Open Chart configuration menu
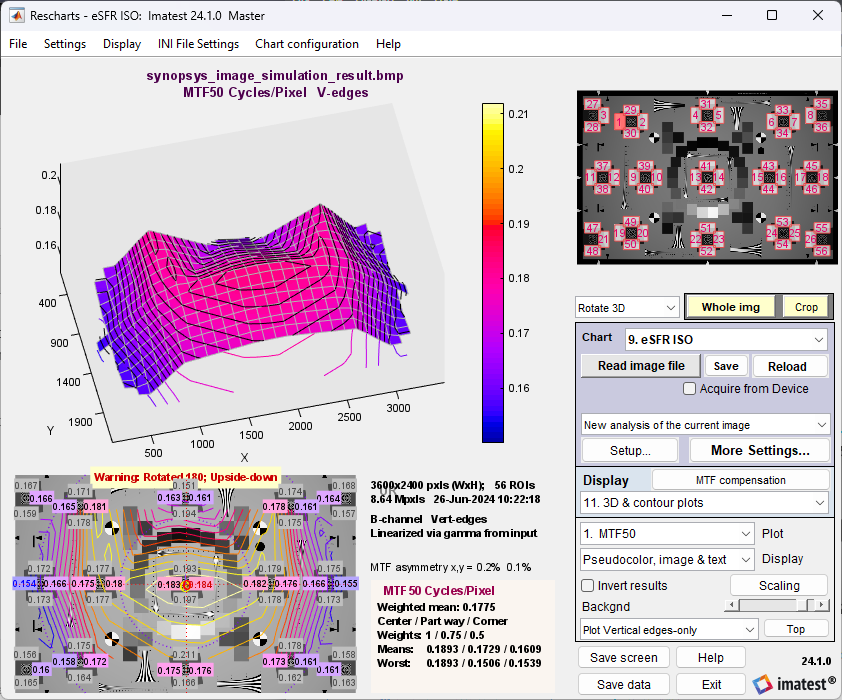The image size is (842, 700). tap(307, 44)
